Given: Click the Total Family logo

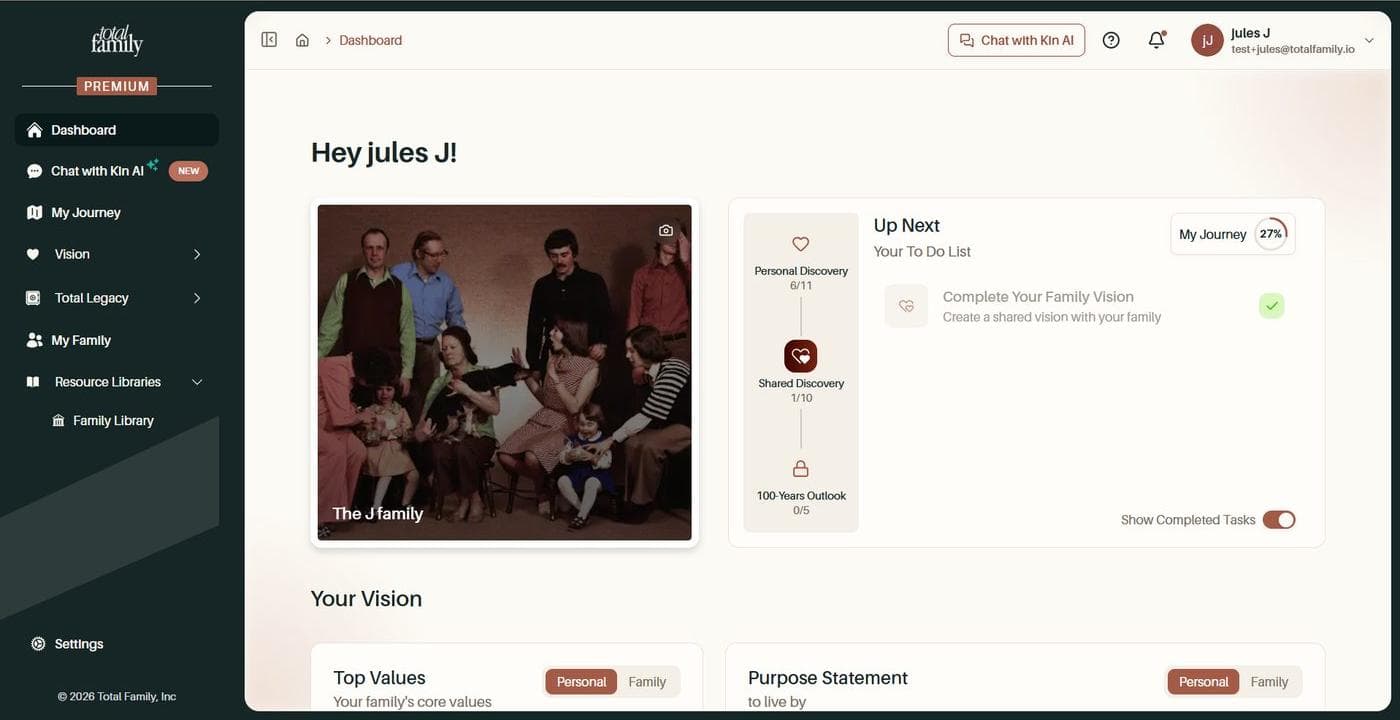Looking at the screenshot, I should coord(117,40).
